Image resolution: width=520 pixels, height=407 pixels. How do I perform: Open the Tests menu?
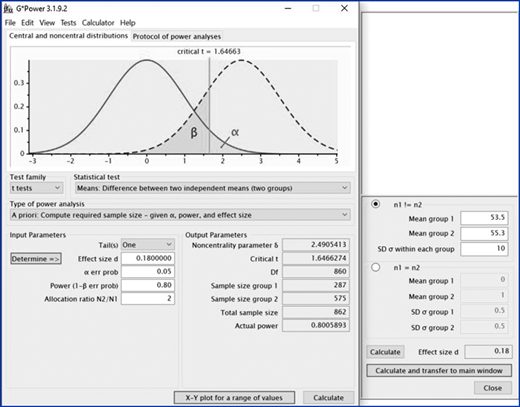pyautogui.click(x=68, y=23)
